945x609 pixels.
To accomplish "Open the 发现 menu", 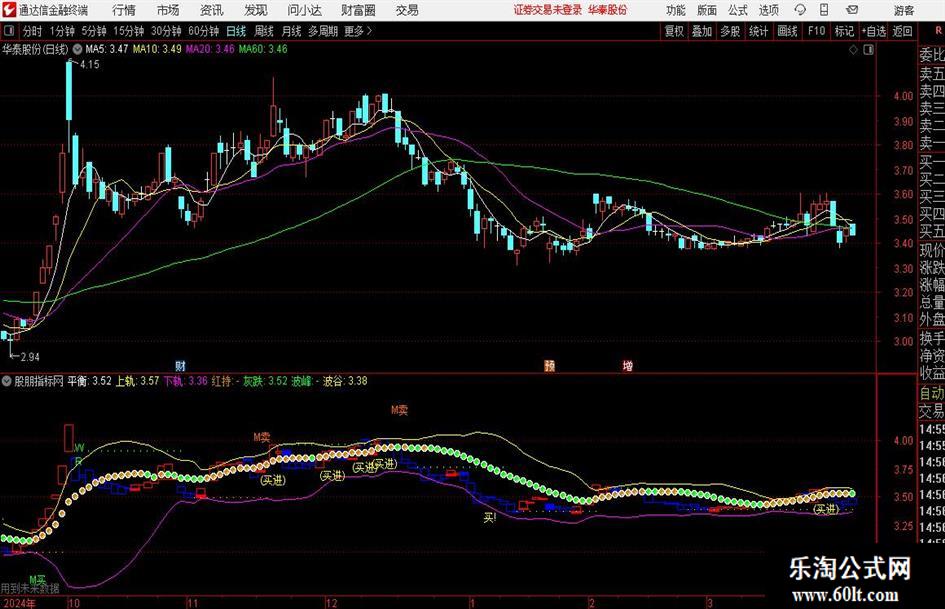I will coord(256,10).
